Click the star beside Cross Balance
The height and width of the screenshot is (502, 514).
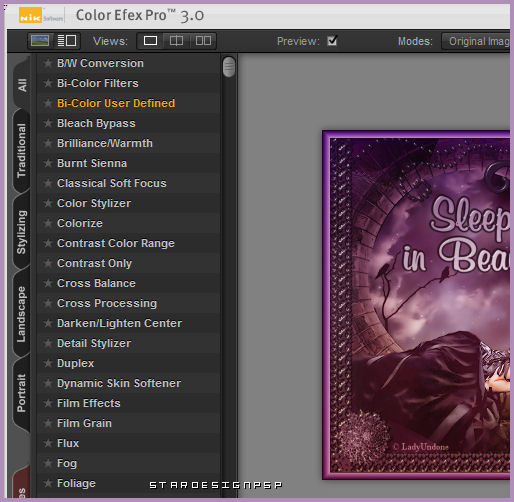point(48,283)
